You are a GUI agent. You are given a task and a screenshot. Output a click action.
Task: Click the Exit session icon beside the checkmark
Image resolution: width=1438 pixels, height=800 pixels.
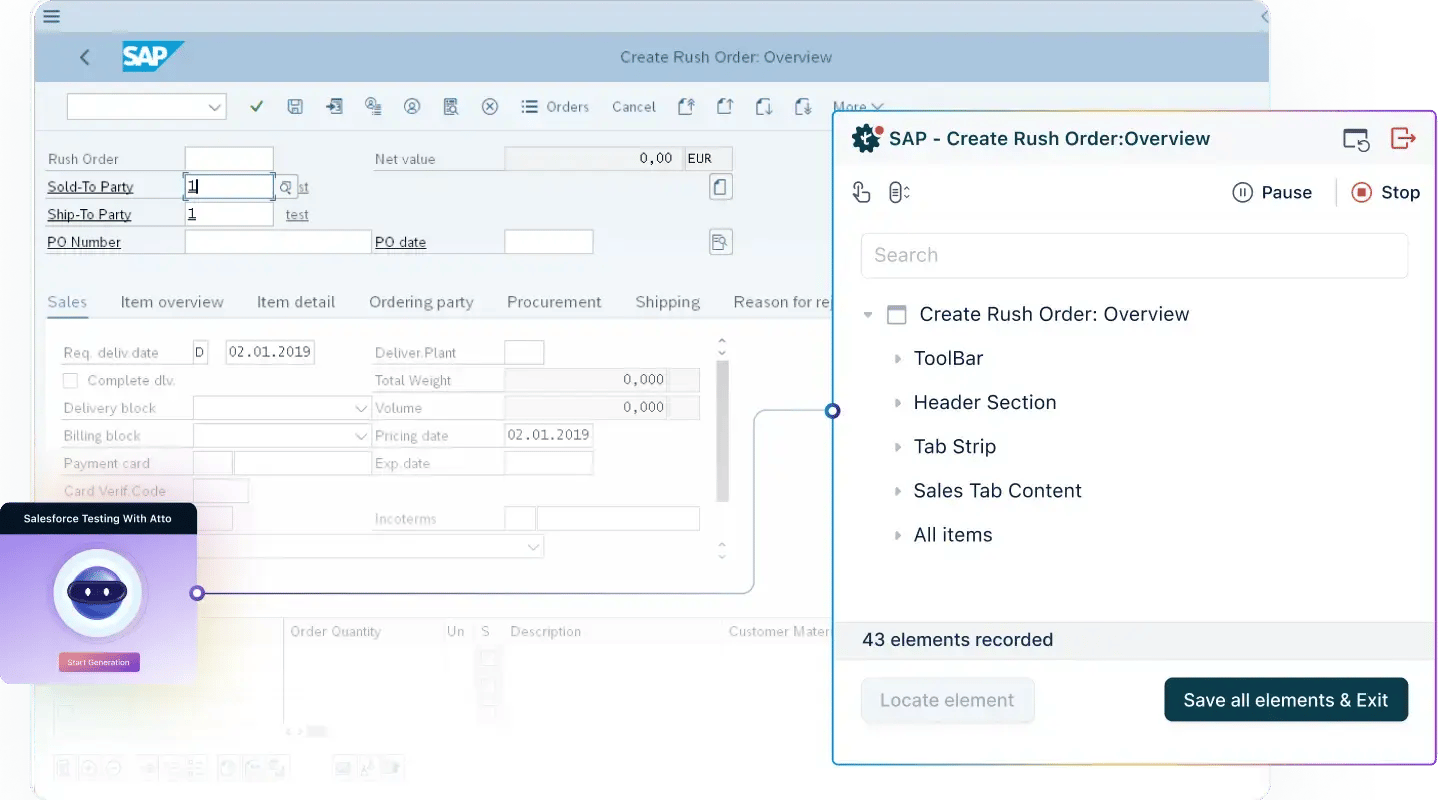334,106
